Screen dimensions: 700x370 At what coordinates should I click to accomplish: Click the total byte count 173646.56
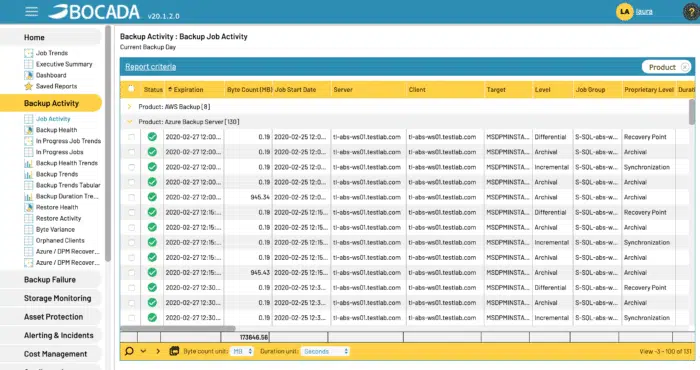(254, 337)
